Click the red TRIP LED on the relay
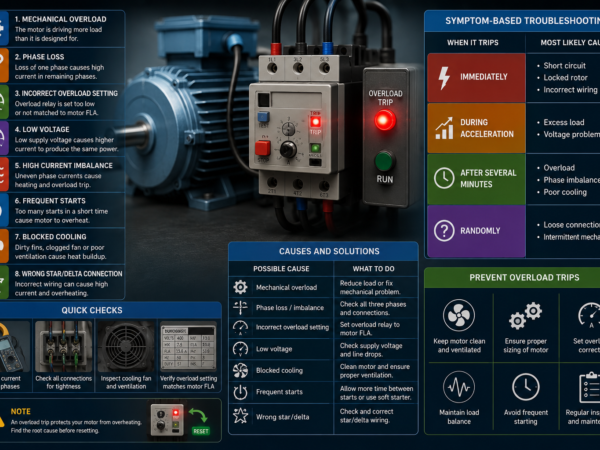Viewport: 600px width, 450px height. click(x=315, y=122)
